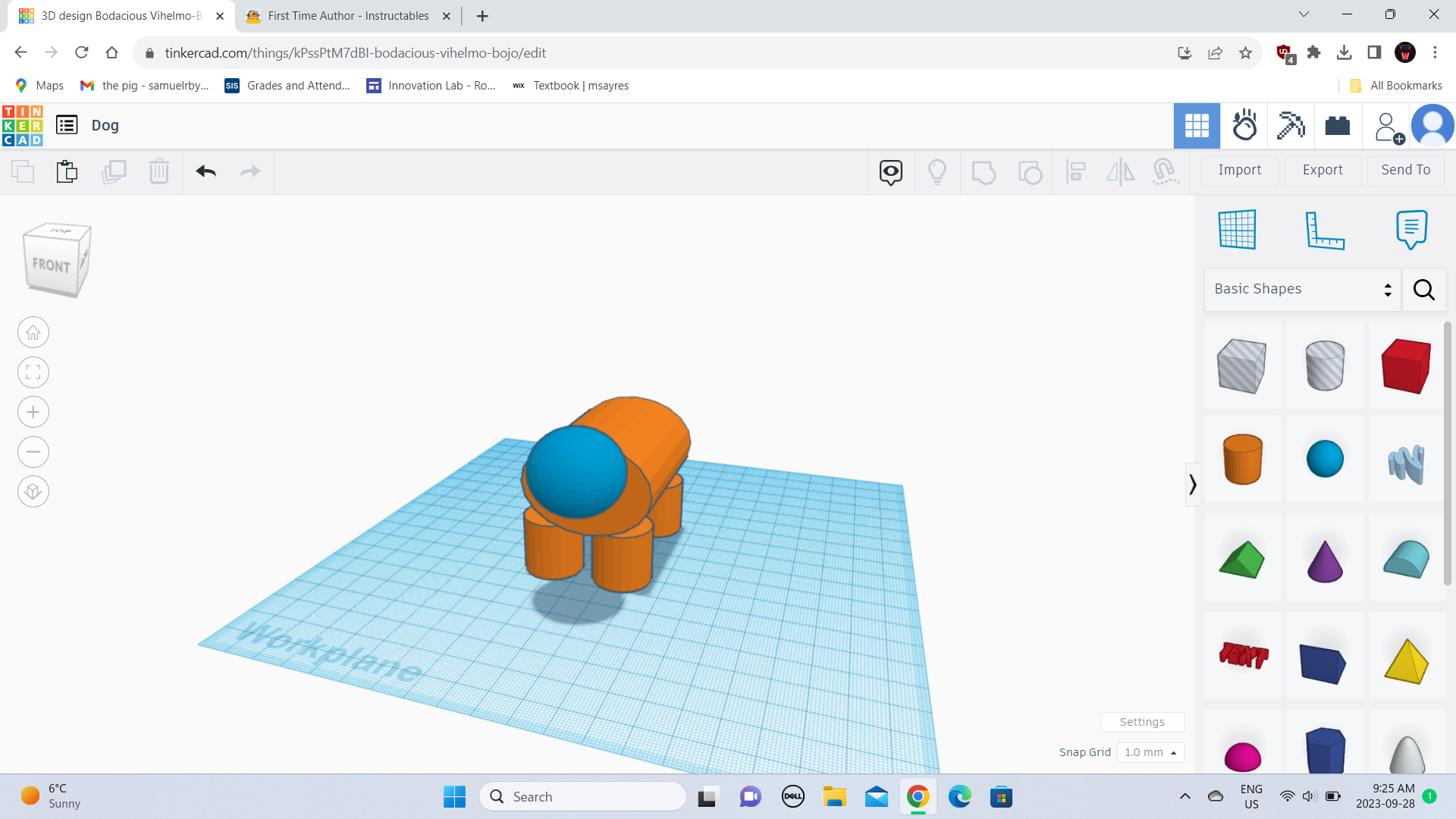The height and width of the screenshot is (819, 1456).
Task: Open the Ruler tool in the right panel
Action: 1326,230
